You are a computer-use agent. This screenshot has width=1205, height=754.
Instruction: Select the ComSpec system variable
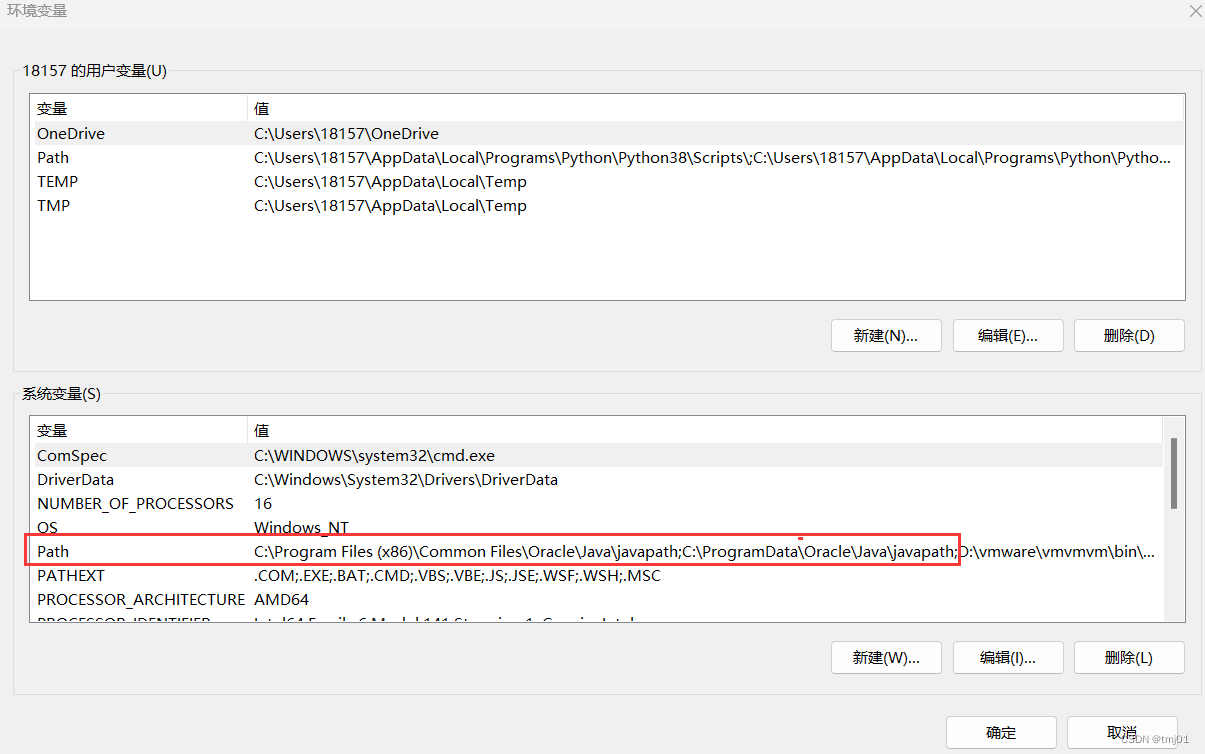point(597,456)
